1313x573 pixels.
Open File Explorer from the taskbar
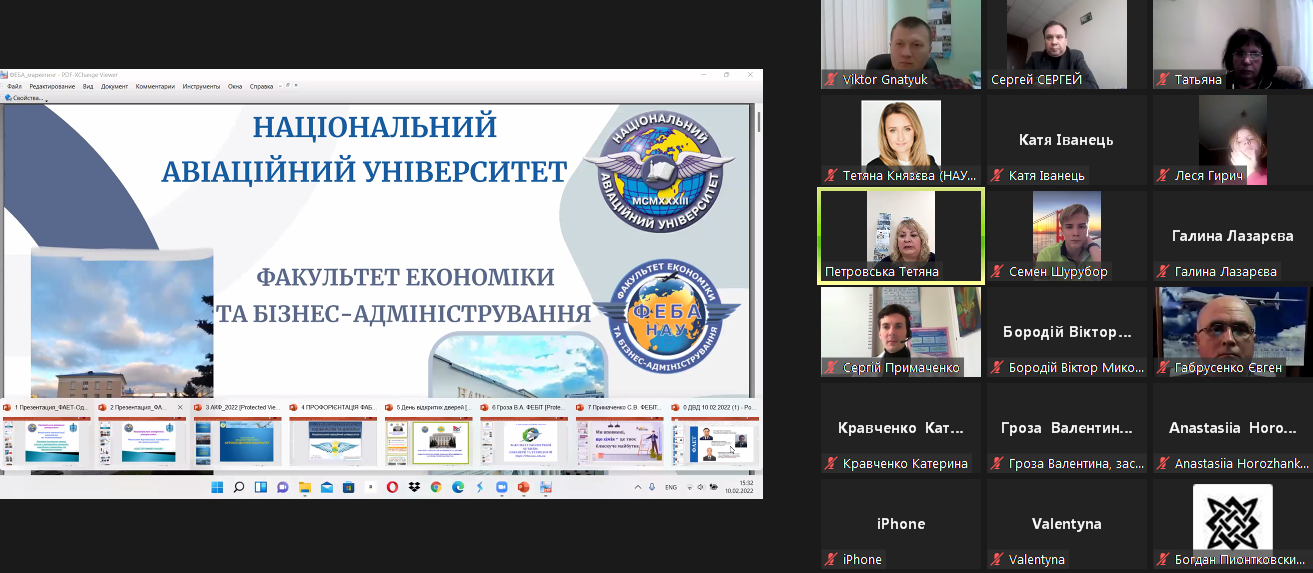click(x=304, y=487)
